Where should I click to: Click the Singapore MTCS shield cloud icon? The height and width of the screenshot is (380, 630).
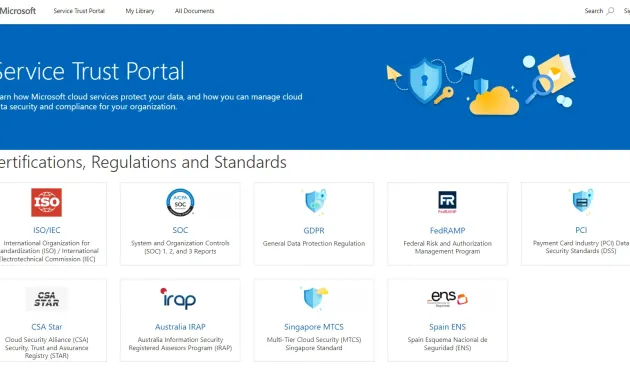pyautogui.click(x=315, y=298)
